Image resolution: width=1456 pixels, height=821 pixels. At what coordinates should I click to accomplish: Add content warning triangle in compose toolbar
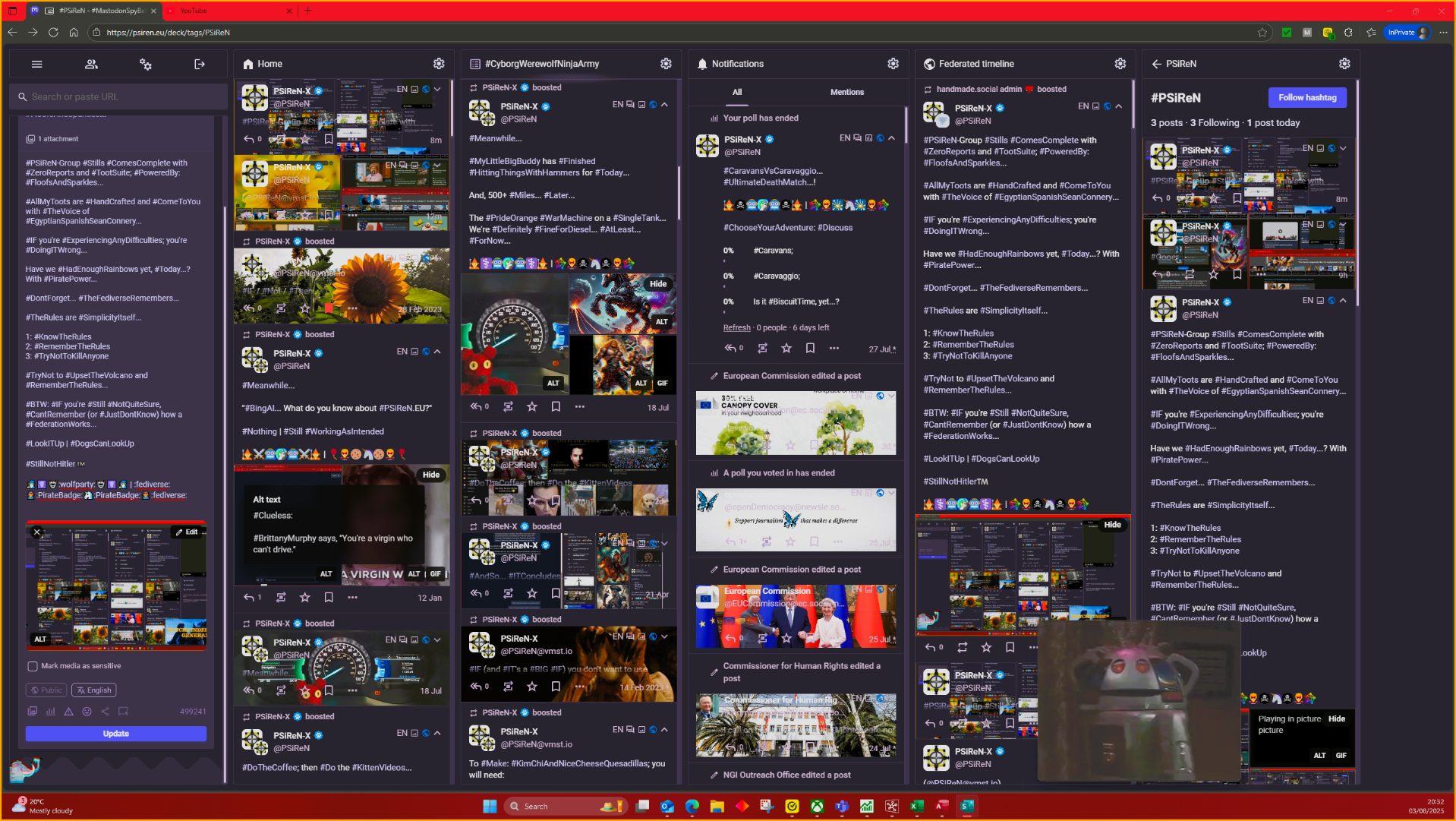tap(68, 712)
